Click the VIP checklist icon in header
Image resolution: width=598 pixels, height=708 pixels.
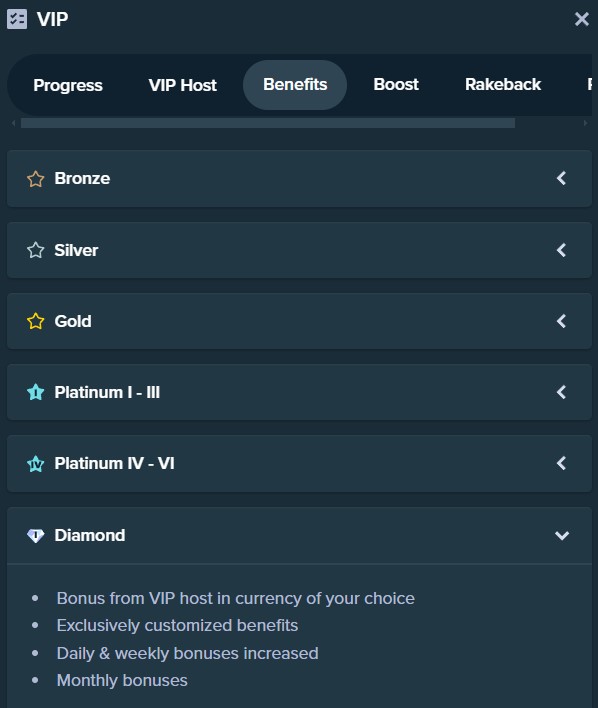pyautogui.click(x=17, y=19)
